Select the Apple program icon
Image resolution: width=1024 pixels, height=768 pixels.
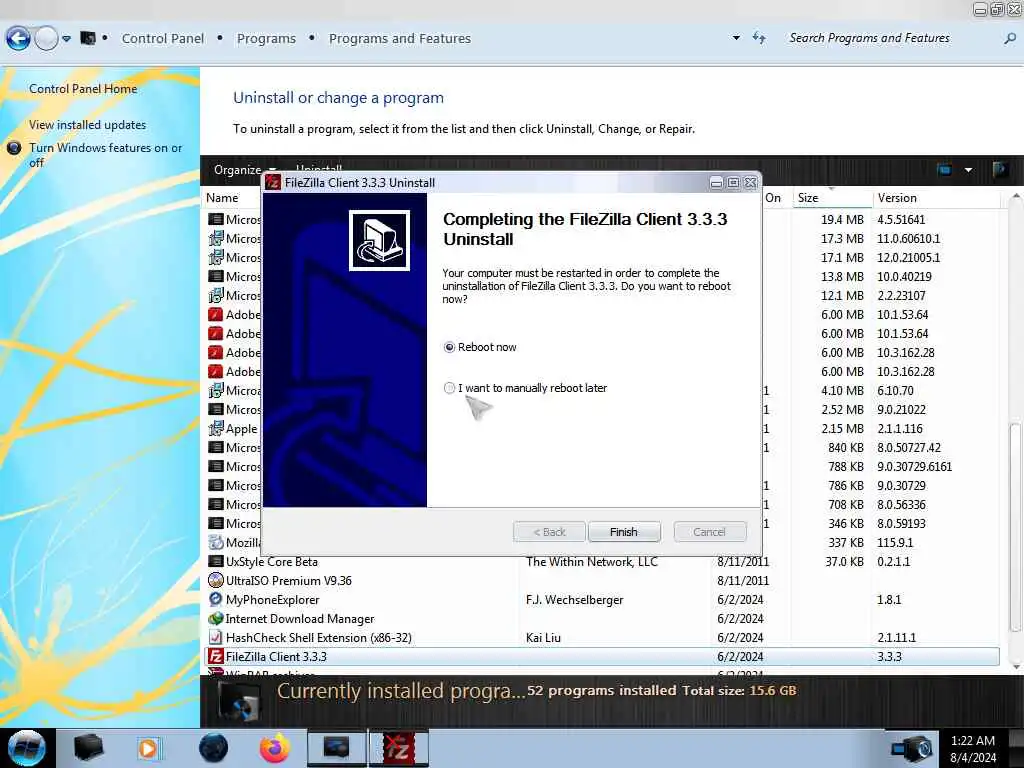coord(216,428)
